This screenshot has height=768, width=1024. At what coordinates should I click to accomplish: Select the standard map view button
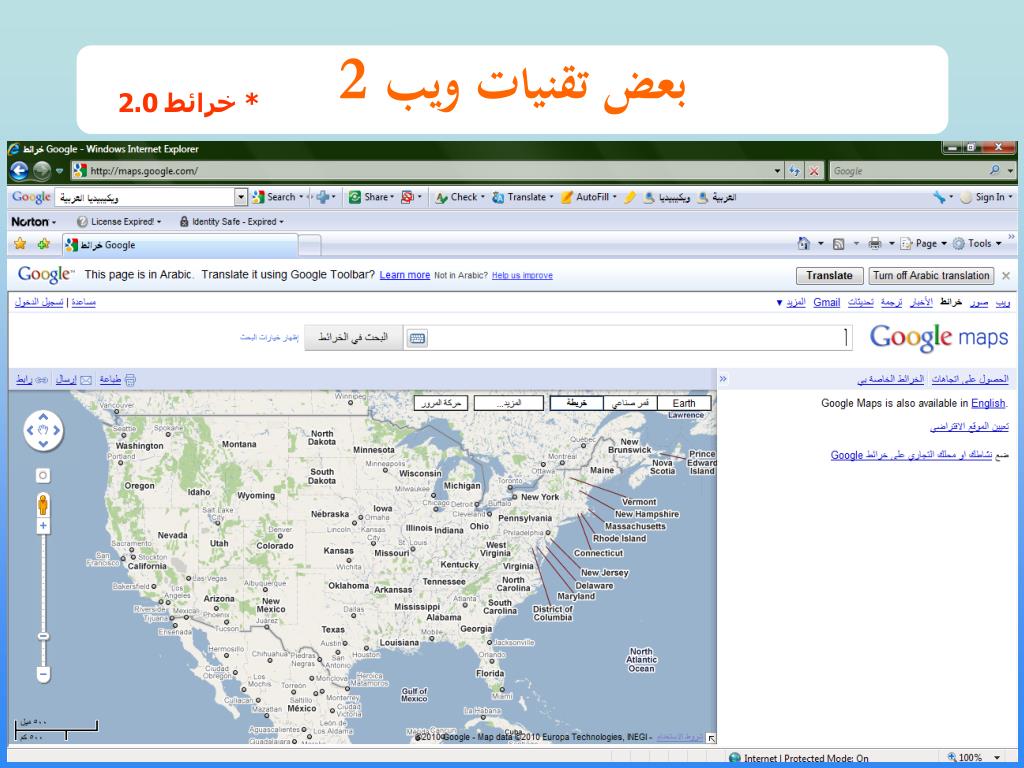tap(577, 403)
